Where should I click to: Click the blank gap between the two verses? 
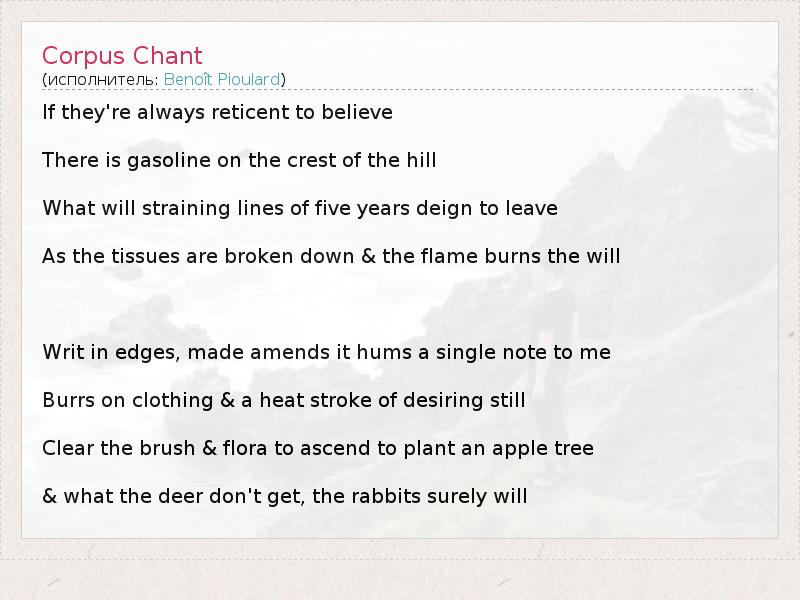click(x=300, y=304)
